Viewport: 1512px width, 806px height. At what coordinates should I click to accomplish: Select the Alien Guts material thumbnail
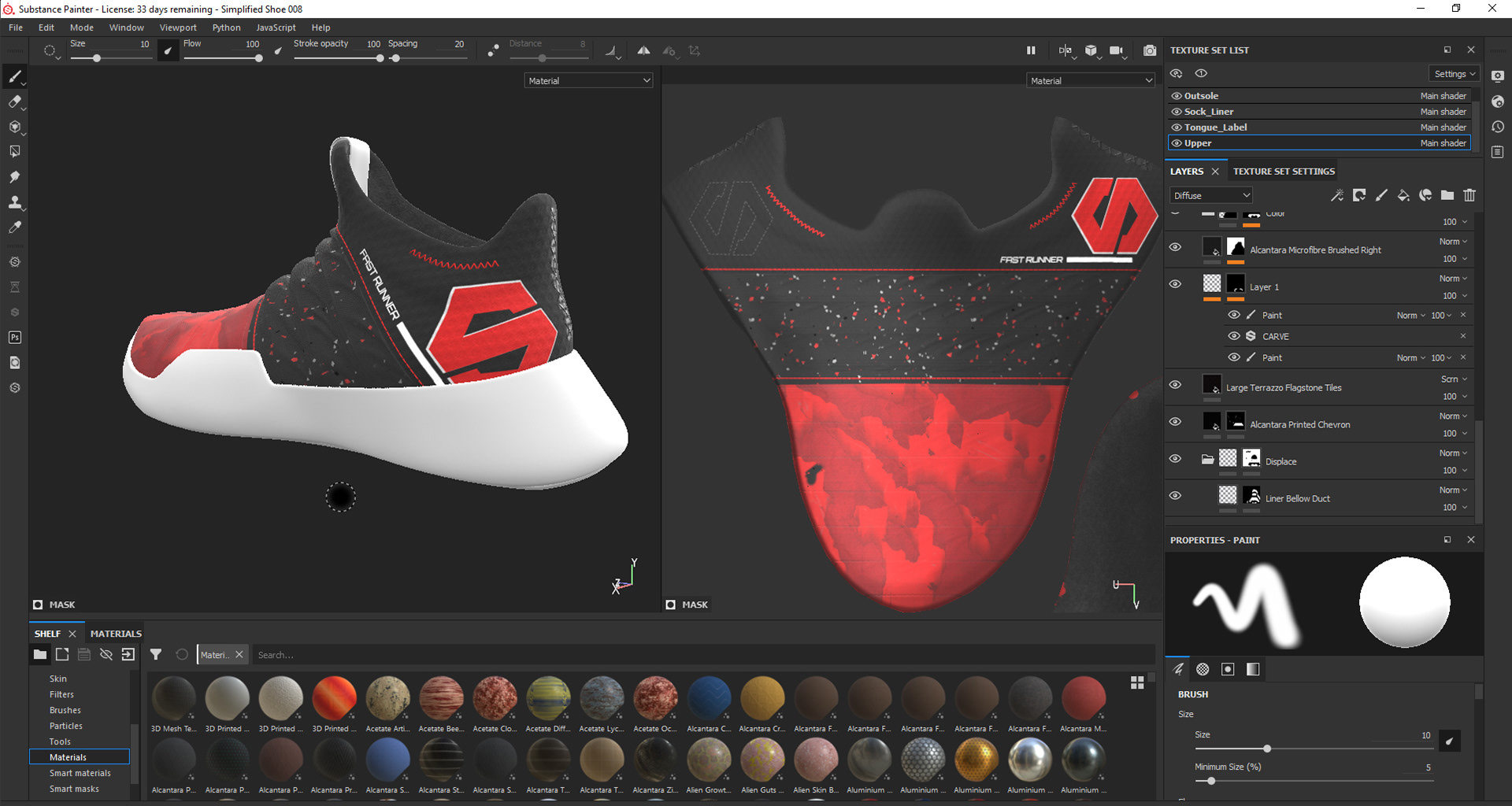[762, 758]
